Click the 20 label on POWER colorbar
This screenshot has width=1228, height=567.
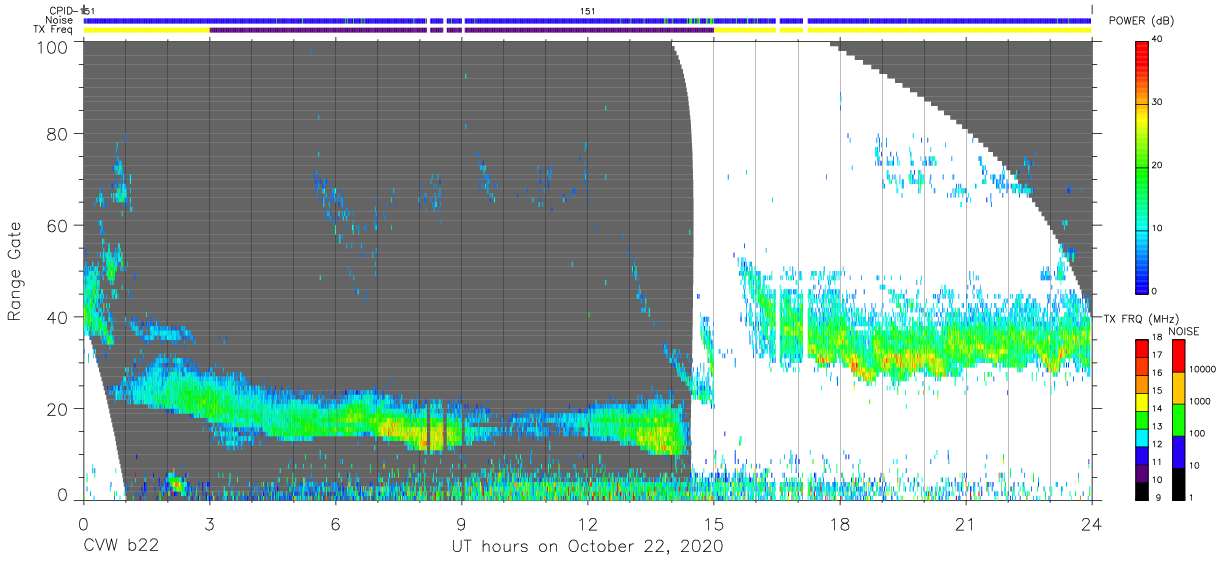[x=1159, y=165]
